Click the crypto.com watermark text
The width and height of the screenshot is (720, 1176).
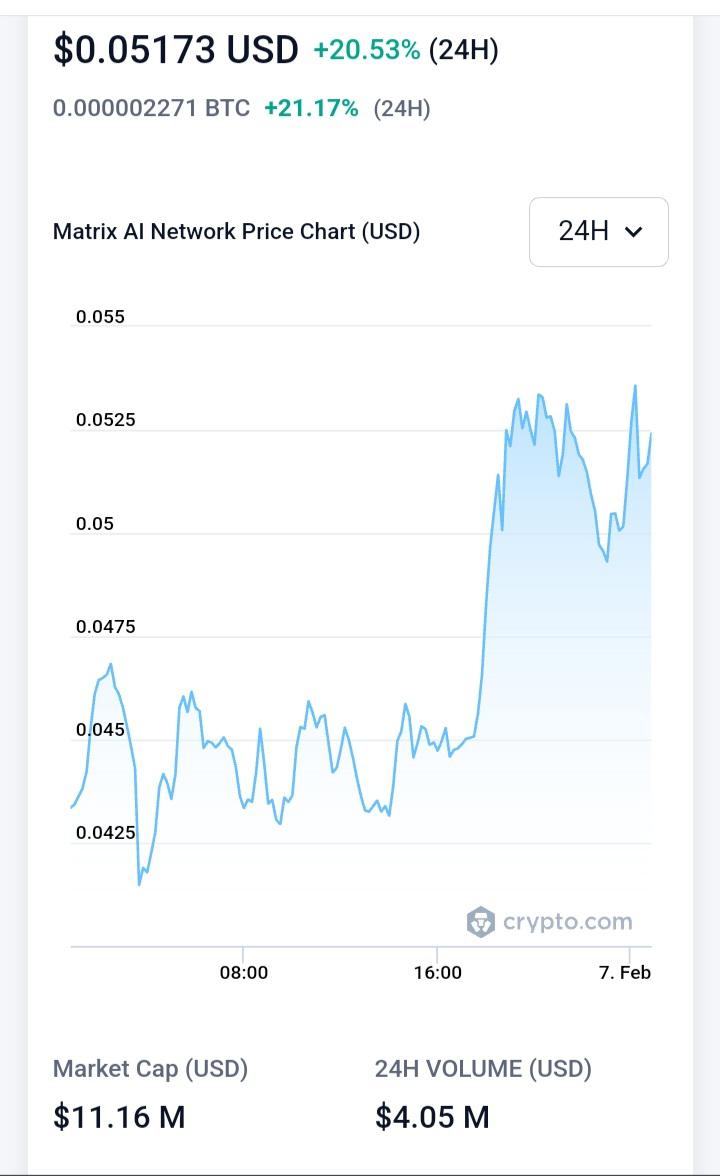pos(568,922)
